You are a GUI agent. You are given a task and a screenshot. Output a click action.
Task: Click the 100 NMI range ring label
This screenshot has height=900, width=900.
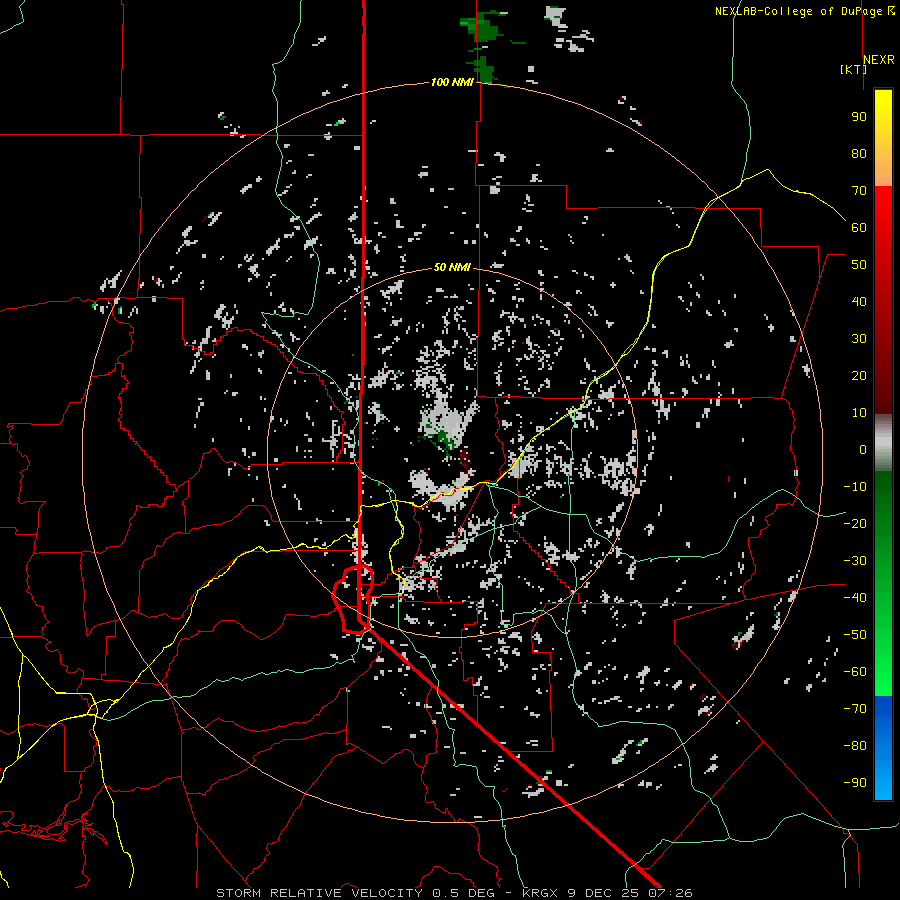[x=452, y=83]
